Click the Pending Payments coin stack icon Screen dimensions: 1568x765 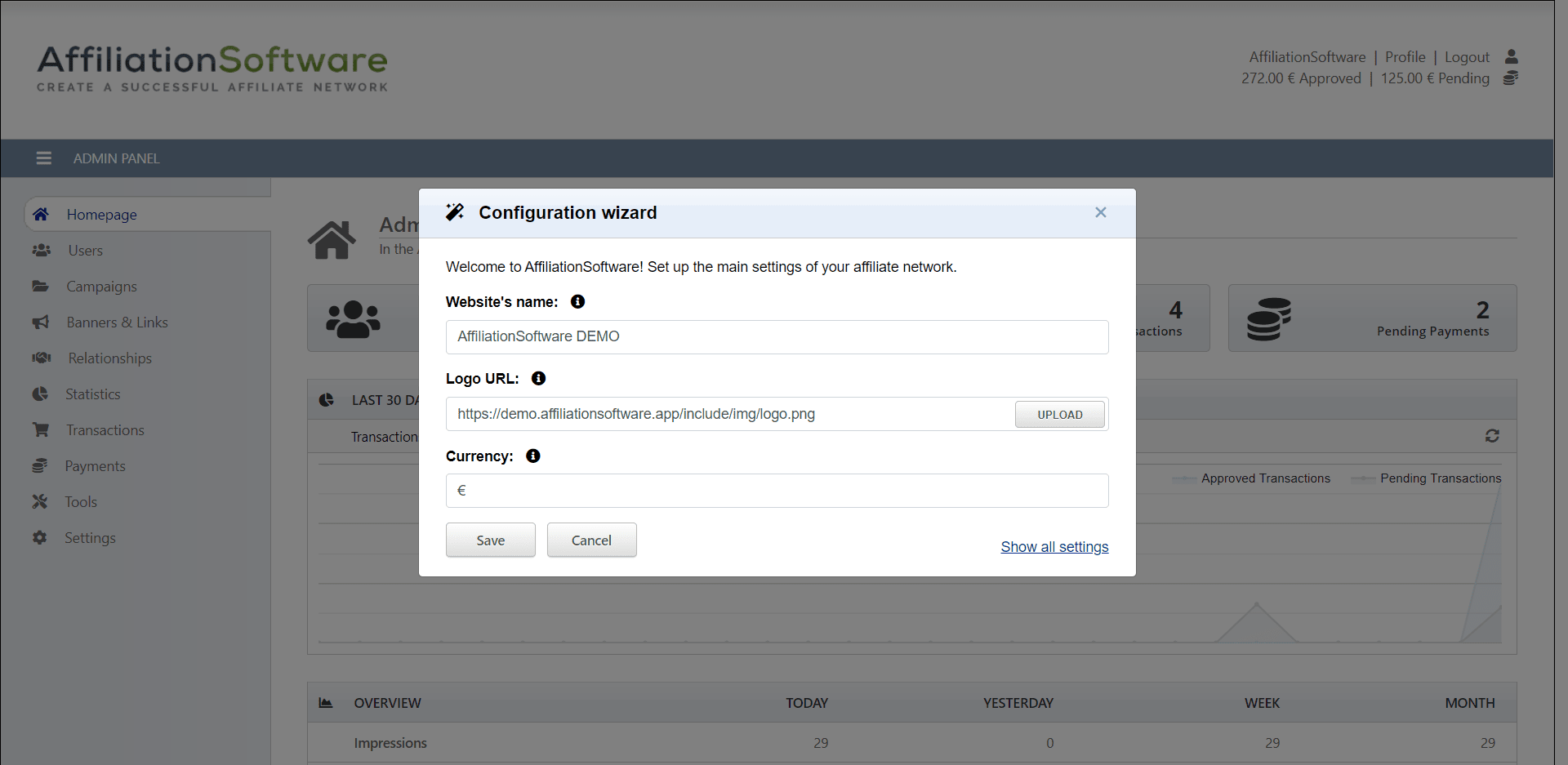coord(1268,318)
